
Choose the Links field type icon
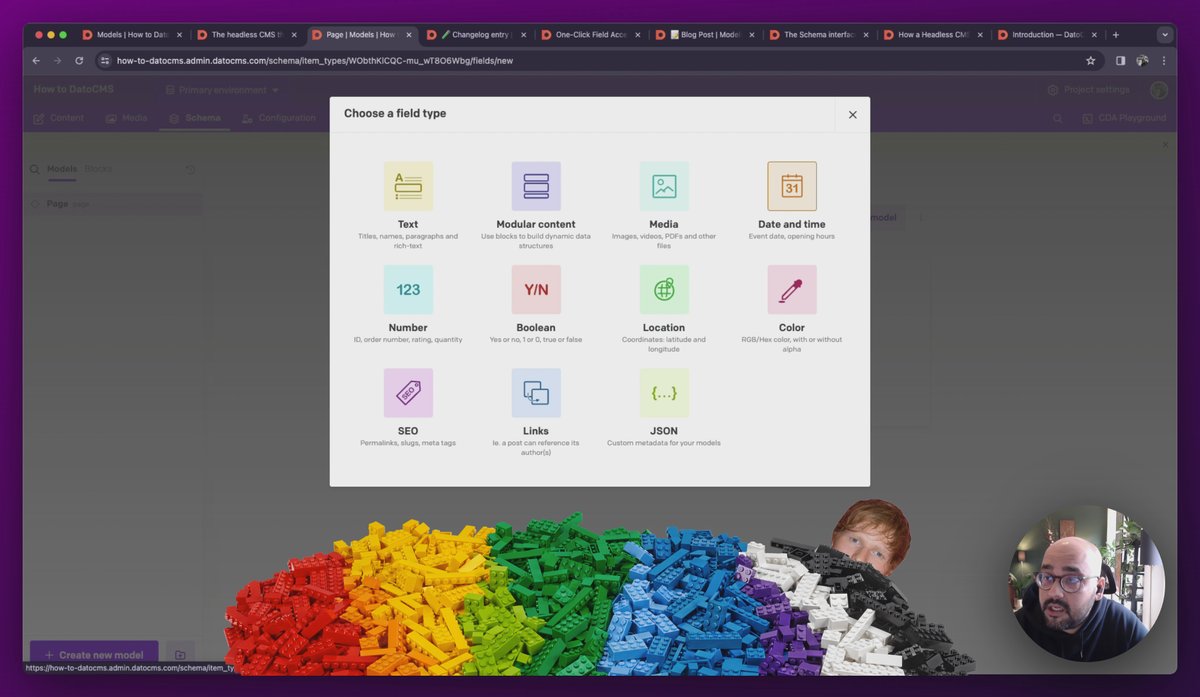tap(536, 393)
